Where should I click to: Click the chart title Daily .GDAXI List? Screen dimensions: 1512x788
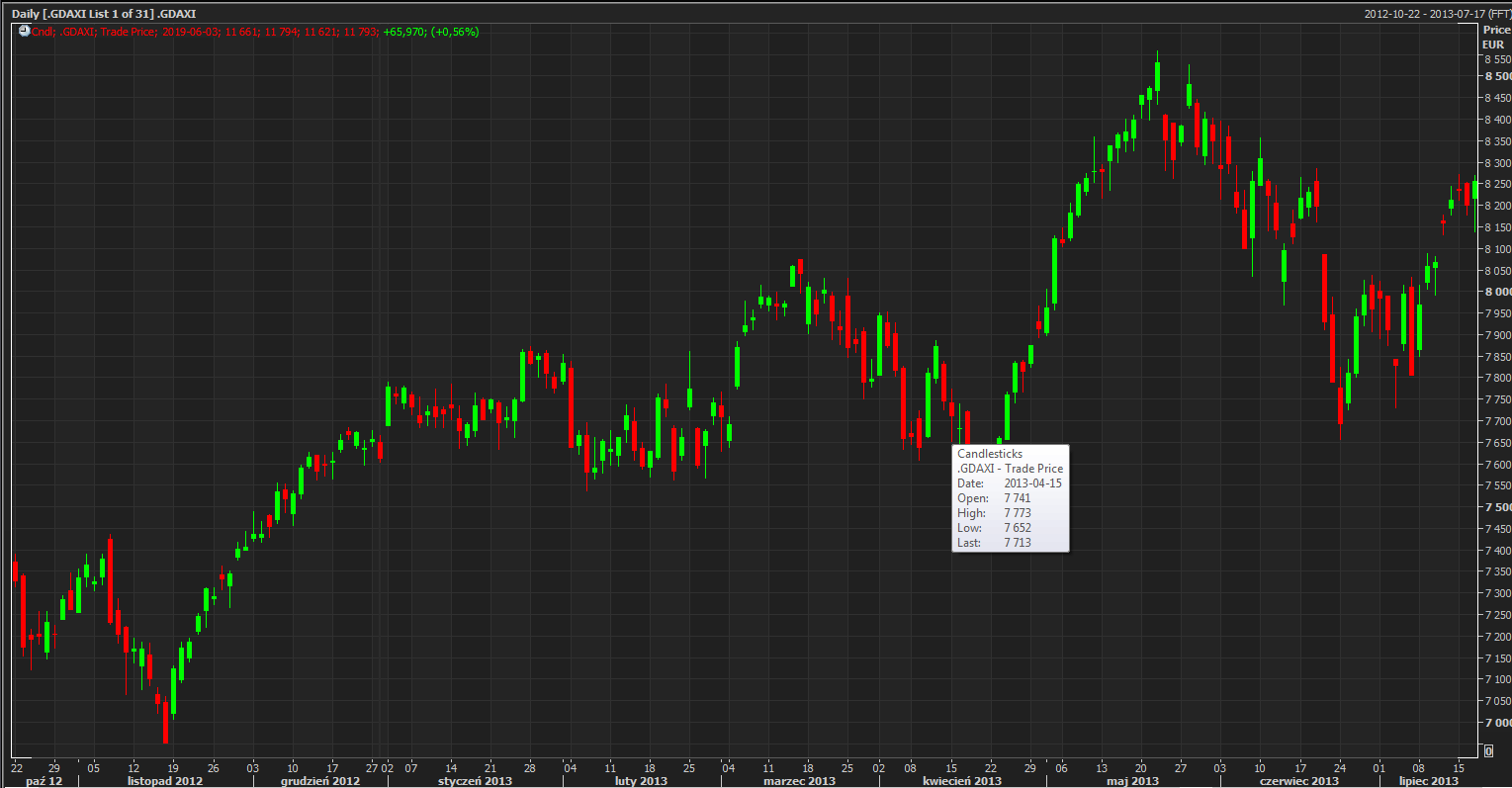tap(104, 14)
